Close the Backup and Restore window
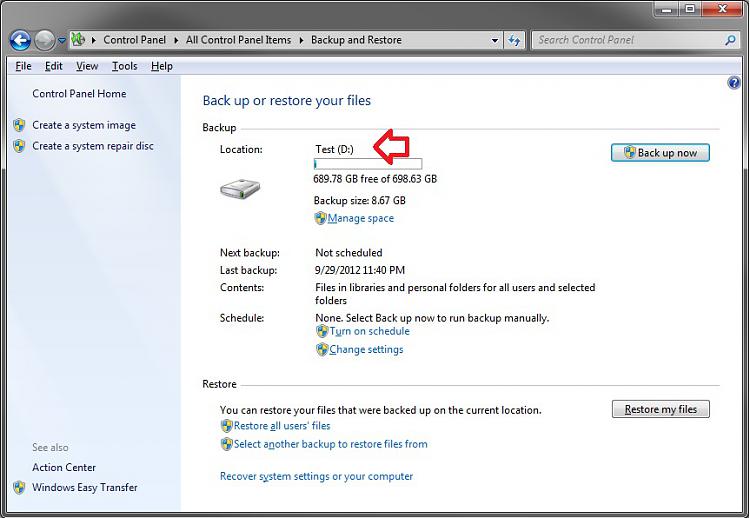Image resolution: width=750 pixels, height=518 pixels. 722,9
